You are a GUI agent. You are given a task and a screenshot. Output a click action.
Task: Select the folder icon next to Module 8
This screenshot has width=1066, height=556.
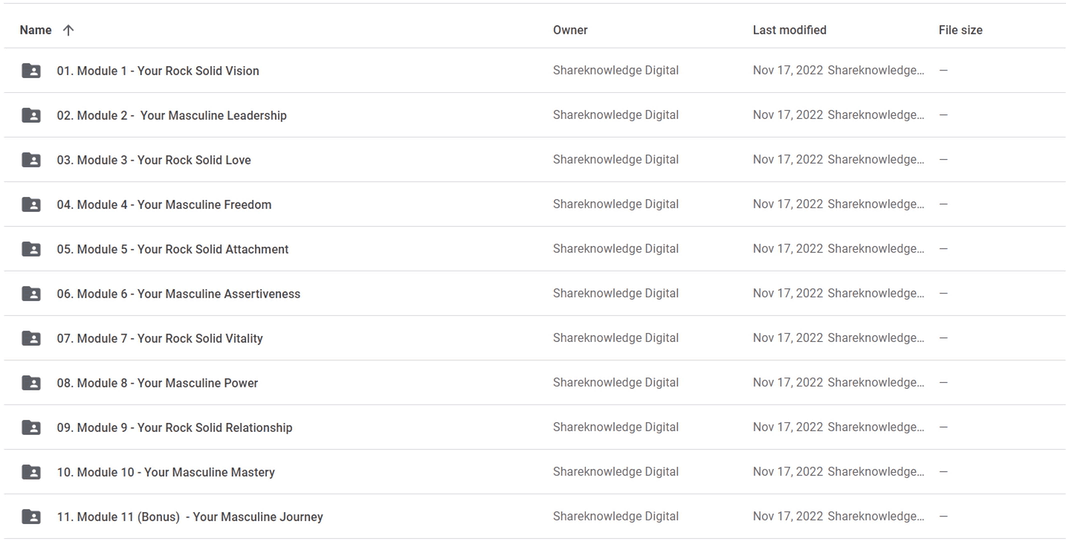click(x=31, y=383)
